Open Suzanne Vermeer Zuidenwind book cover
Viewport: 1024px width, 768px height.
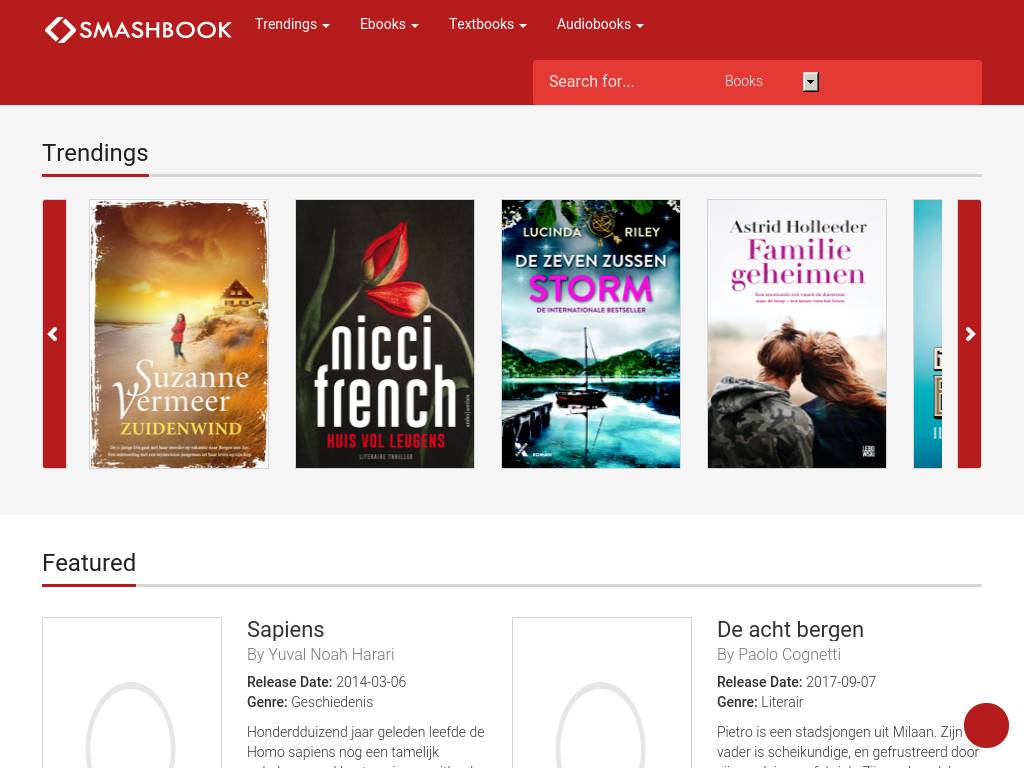click(179, 334)
